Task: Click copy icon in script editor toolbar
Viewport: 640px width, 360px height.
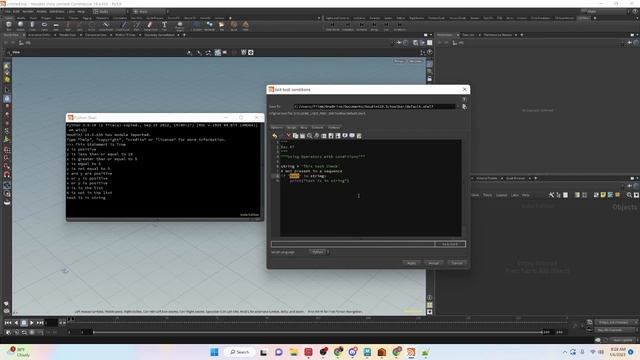Action: tap(296, 136)
